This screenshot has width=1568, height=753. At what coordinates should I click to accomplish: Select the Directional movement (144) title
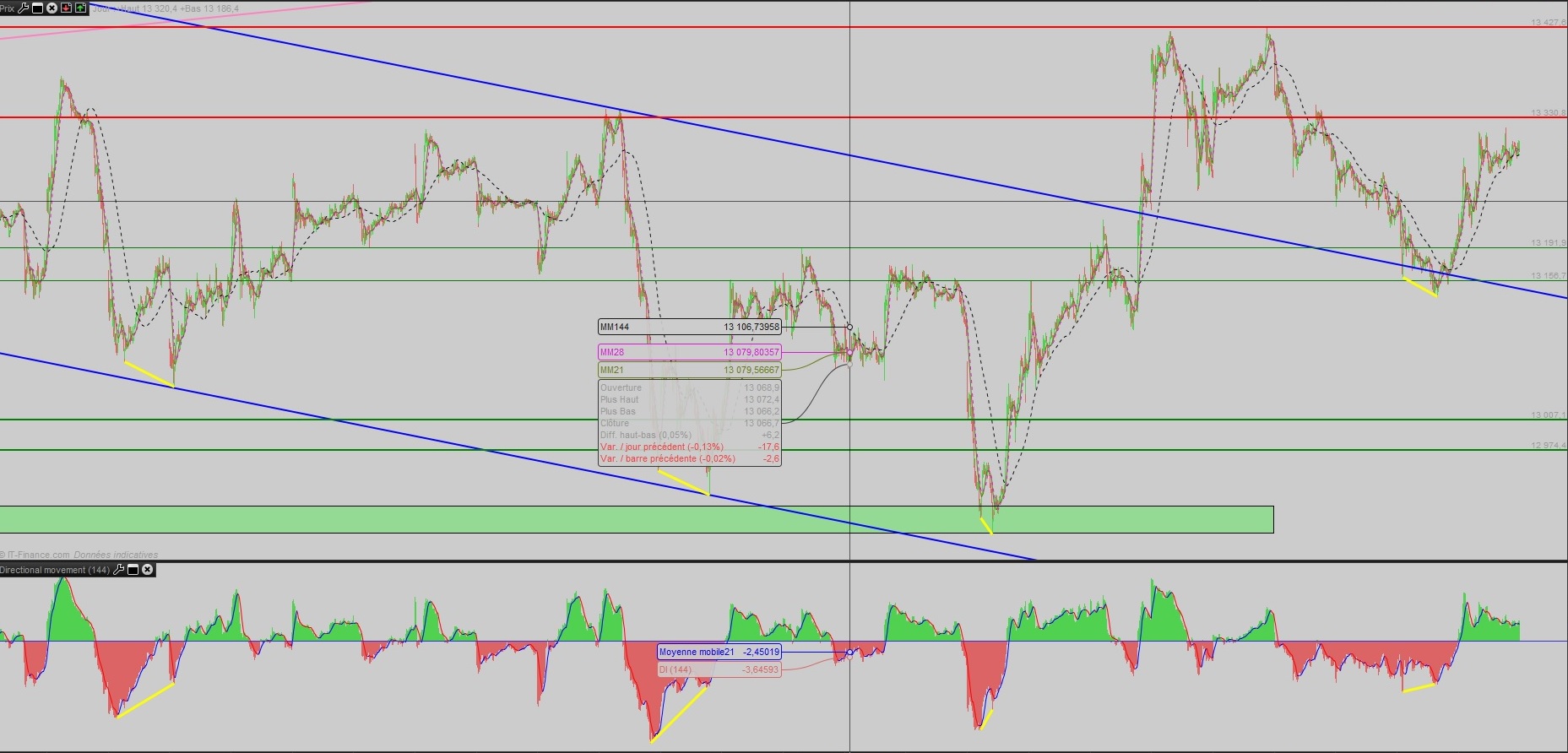(x=55, y=570)
